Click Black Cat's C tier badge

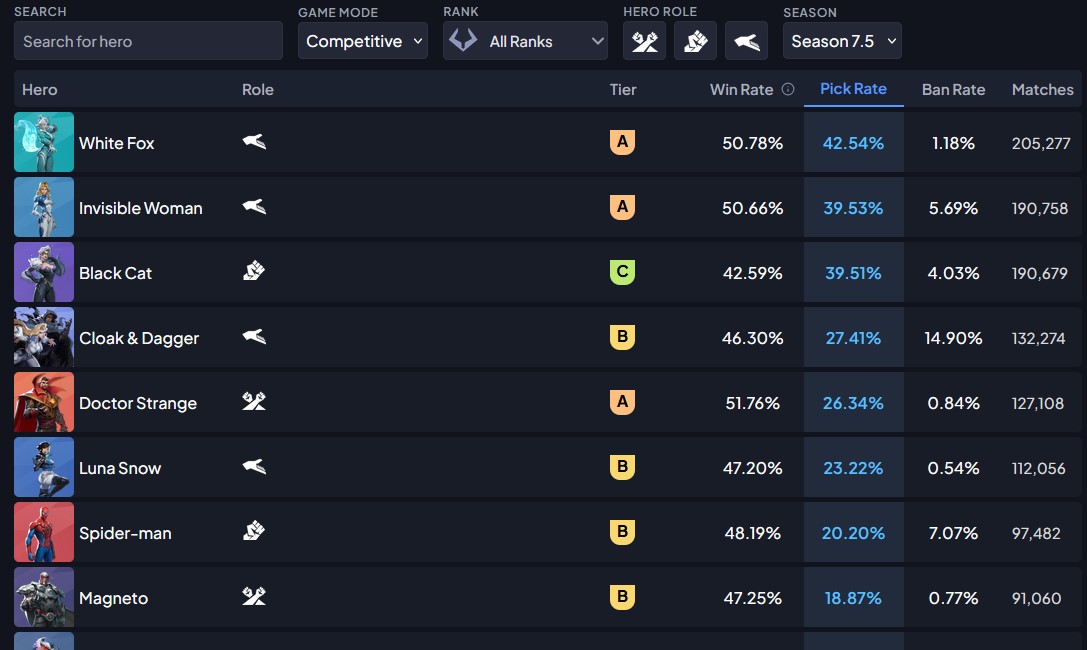tap(622, 272)
